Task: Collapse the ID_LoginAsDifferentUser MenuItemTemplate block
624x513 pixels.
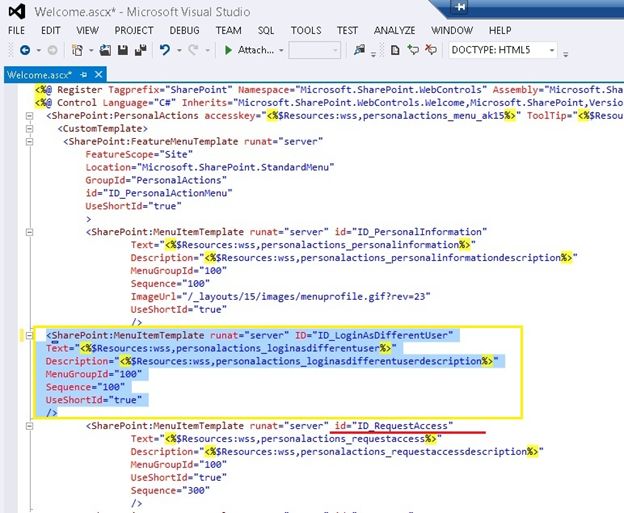Action: [x=29, y=335]
